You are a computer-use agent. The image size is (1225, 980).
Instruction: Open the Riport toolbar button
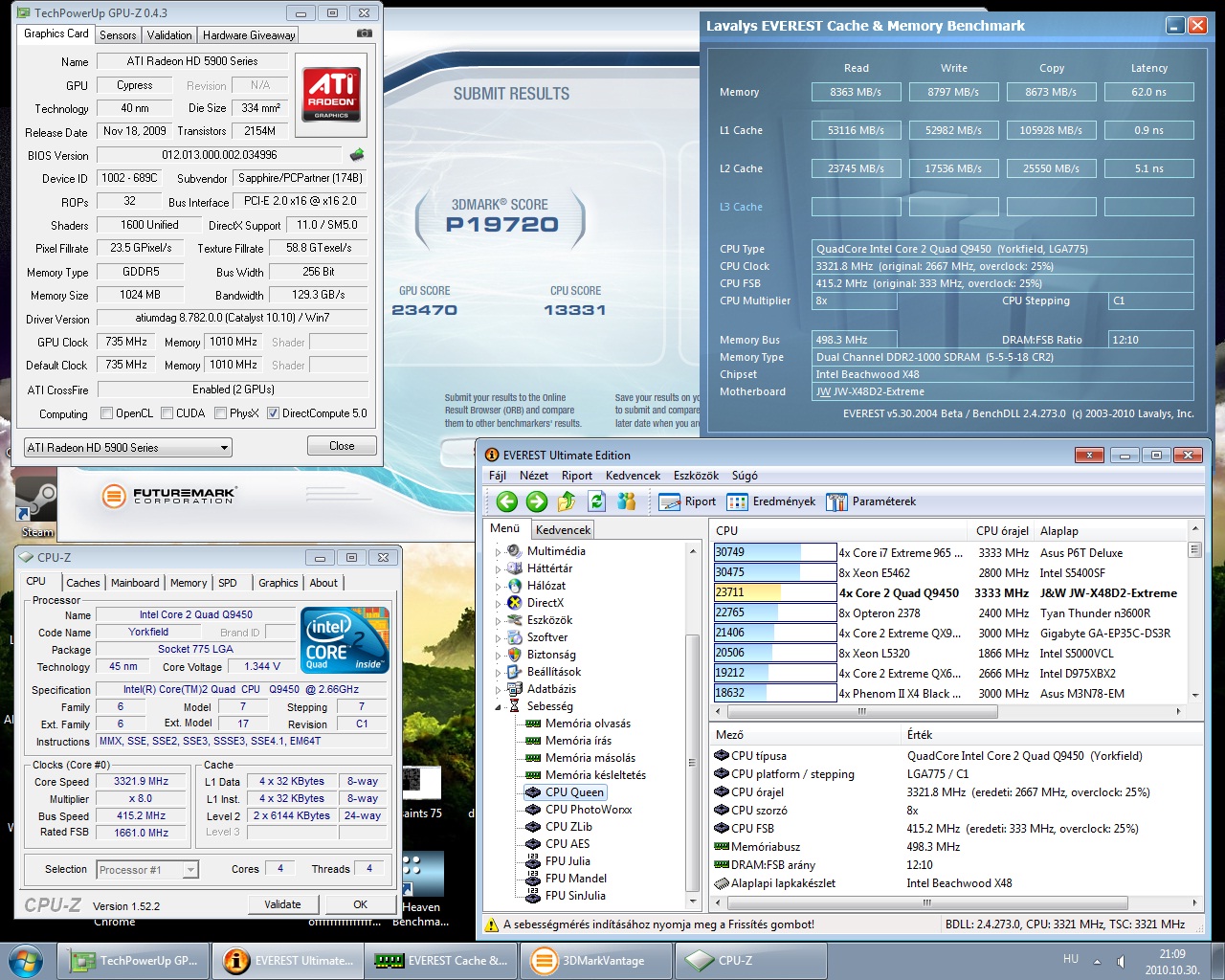[x=688, y=501]
